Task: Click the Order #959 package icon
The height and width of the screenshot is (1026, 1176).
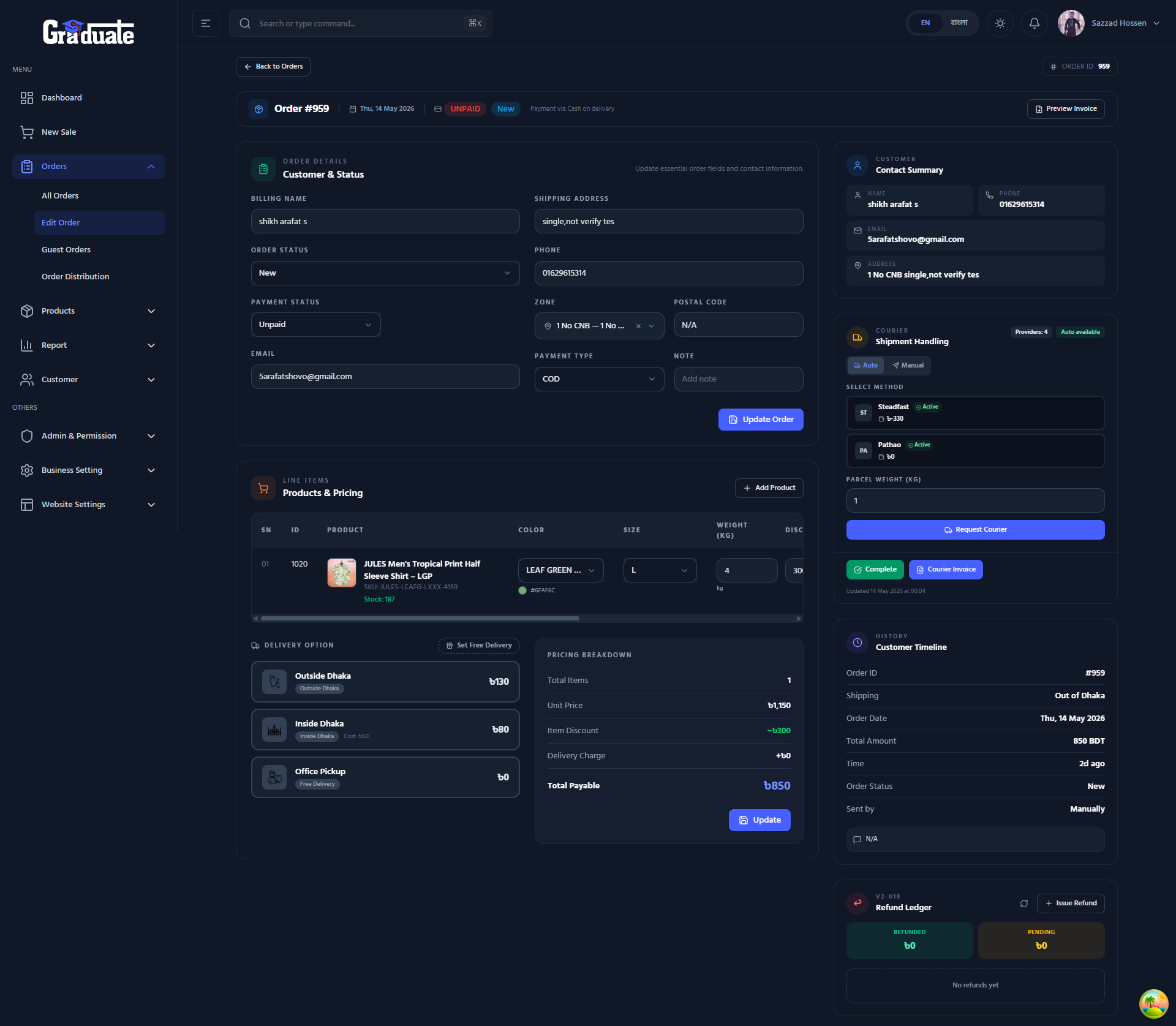Action: click(x=258, y=109)
